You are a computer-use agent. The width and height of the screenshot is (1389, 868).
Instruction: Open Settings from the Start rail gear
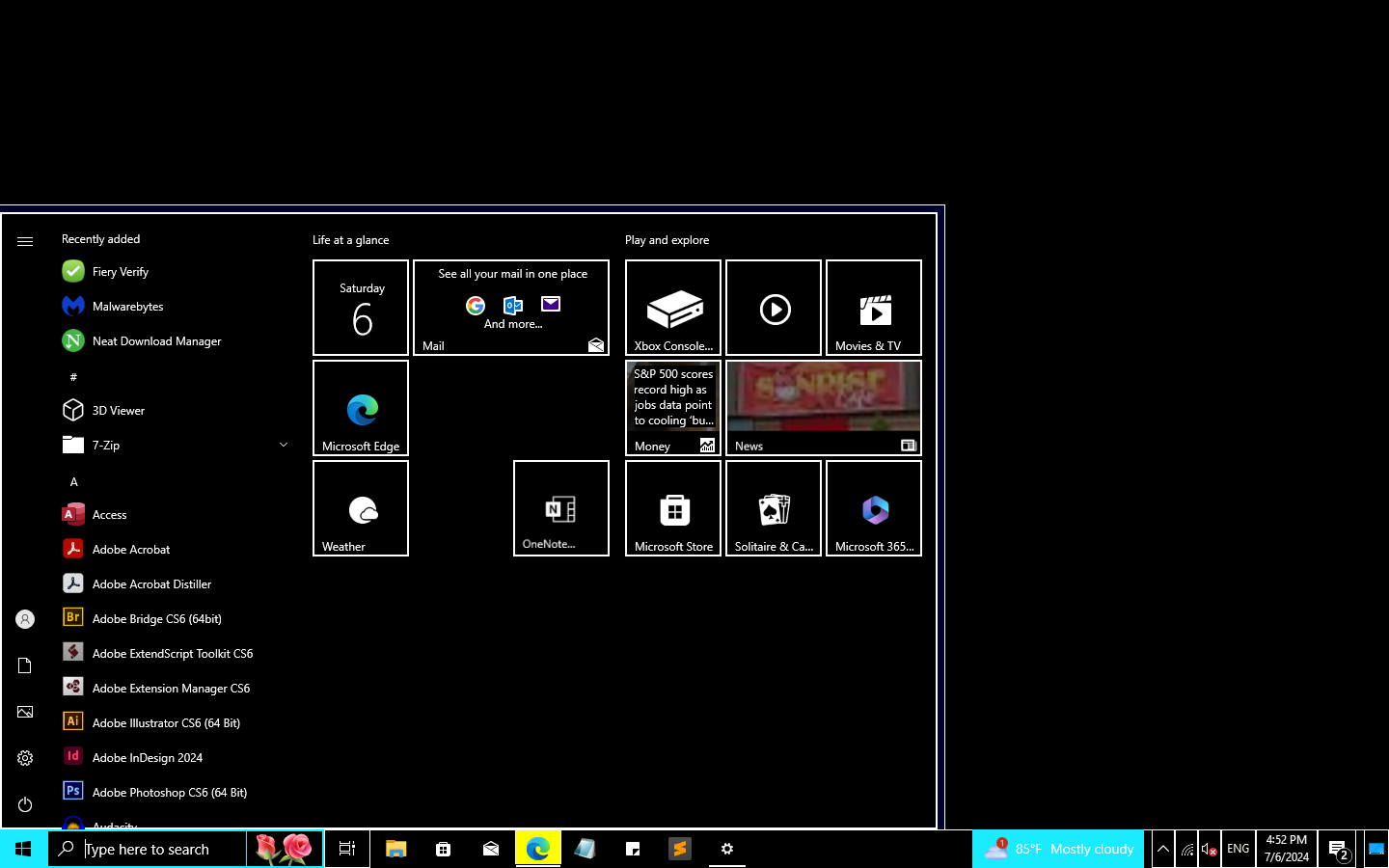(x=25, y=758)
